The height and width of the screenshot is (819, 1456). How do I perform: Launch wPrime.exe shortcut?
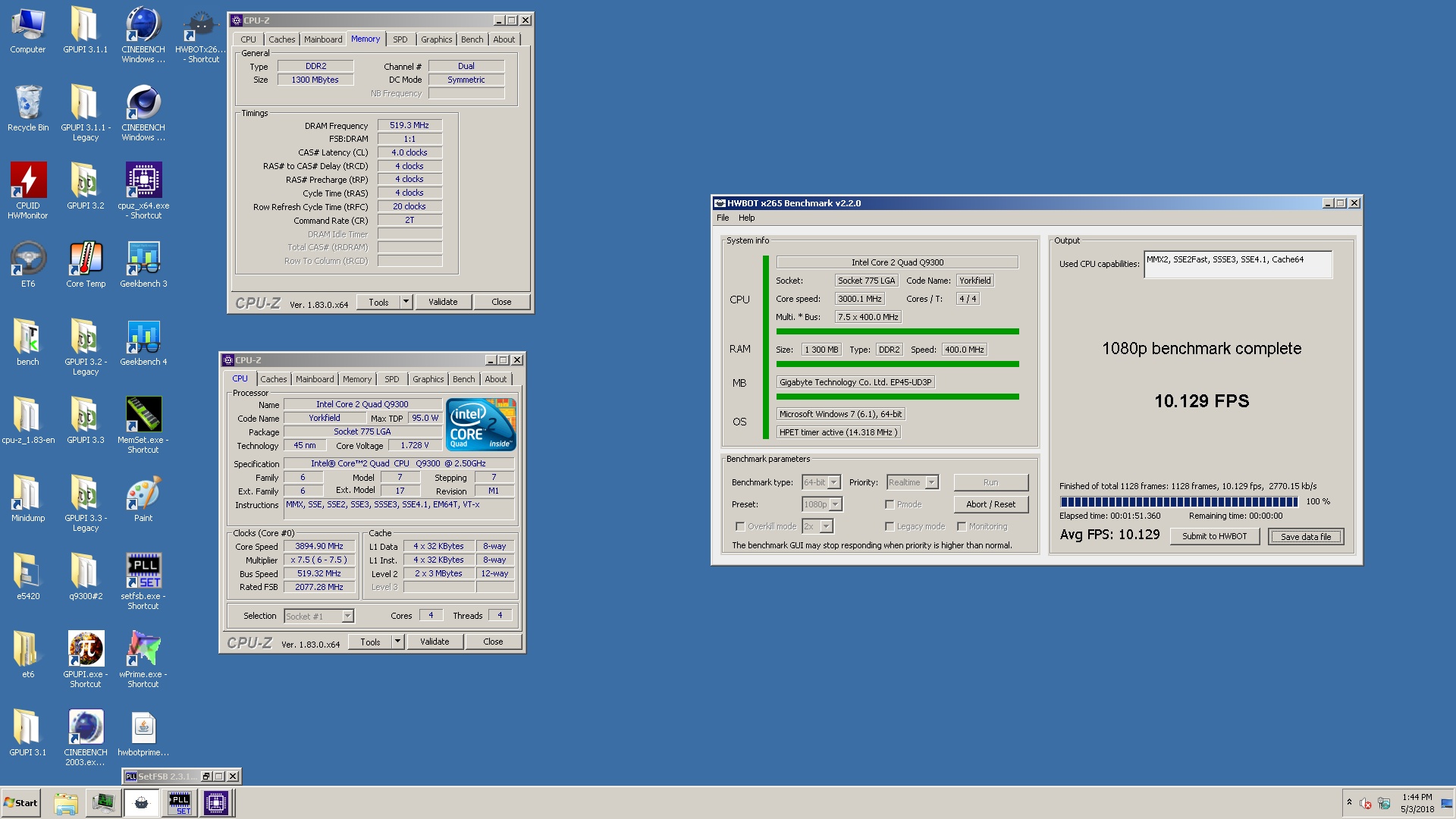coord(143,659)
